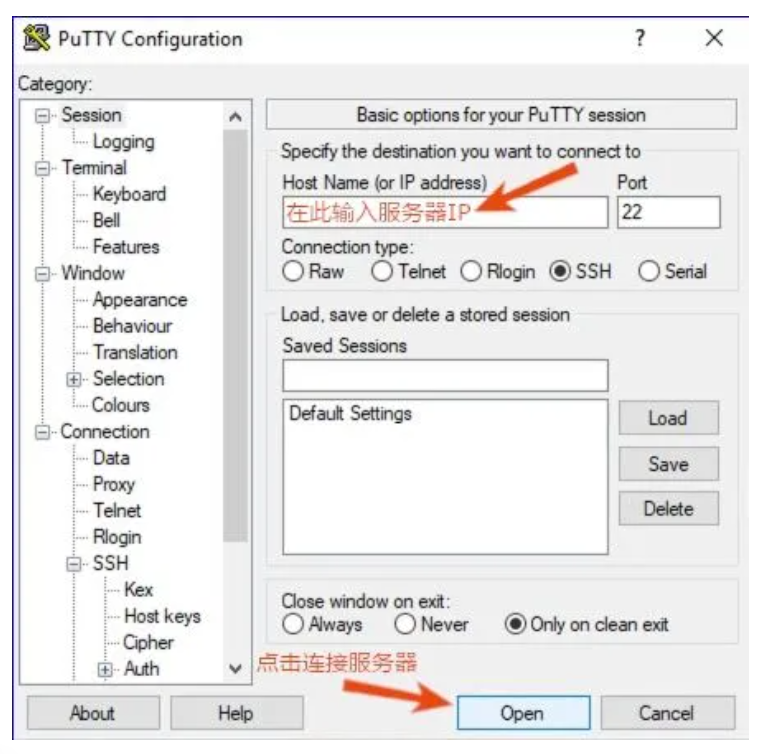Open the Window category
Image resolution: width=781 pixels, height=754 pixels.
93,273
